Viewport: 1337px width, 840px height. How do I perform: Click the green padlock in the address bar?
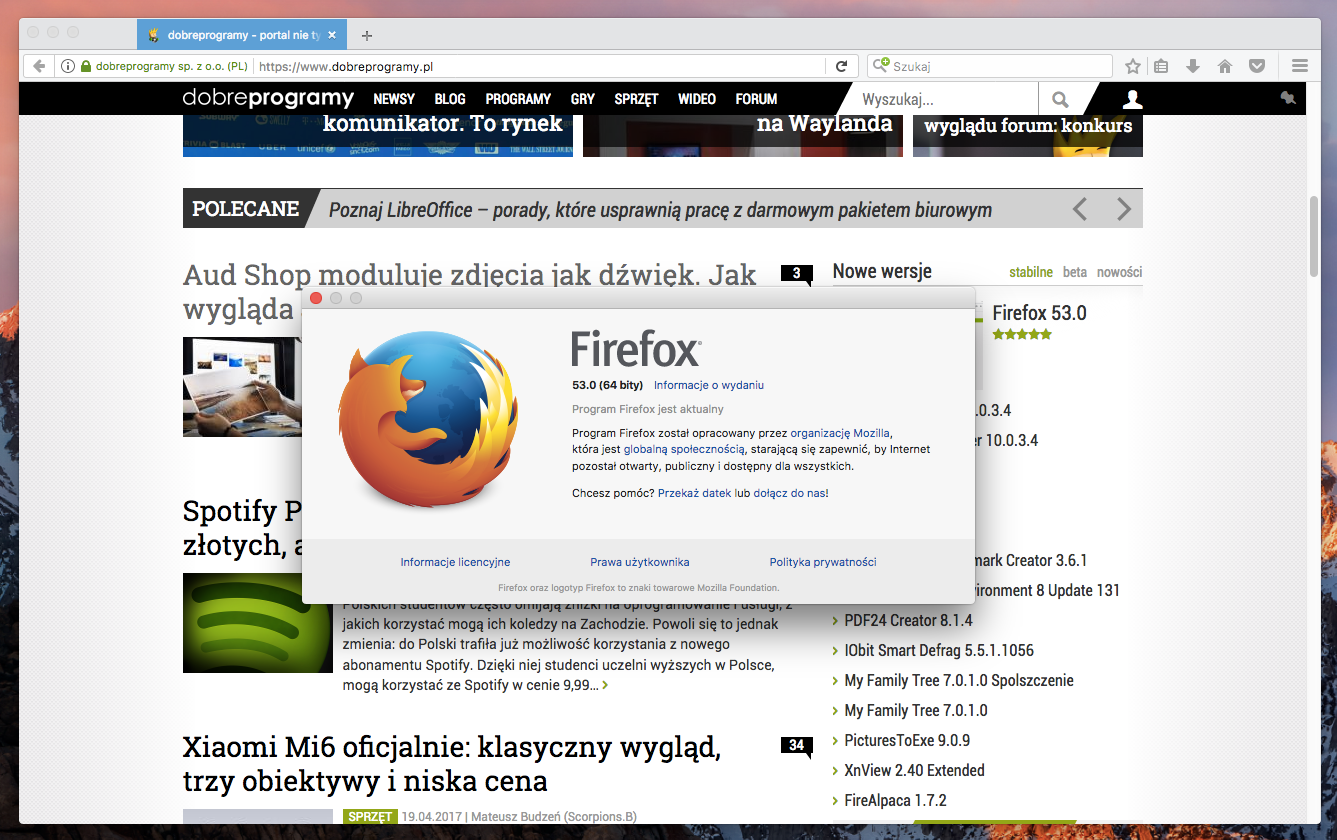pyautogui.click(x=86, y=67)
